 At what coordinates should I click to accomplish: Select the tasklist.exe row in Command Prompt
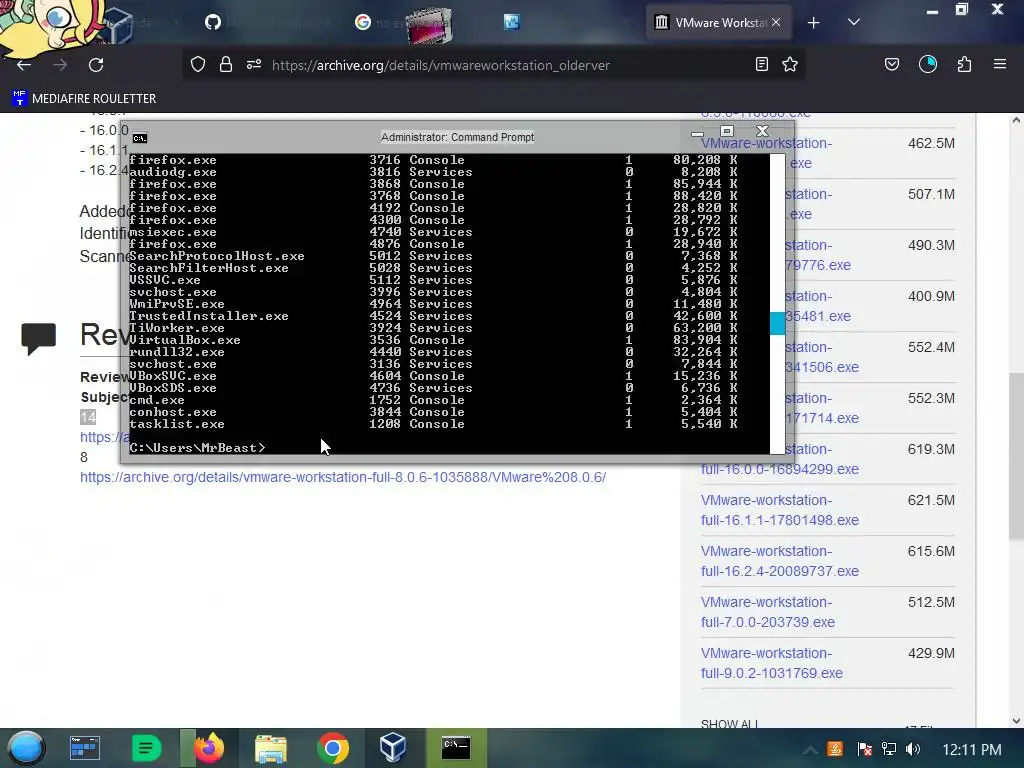(433, 424)
